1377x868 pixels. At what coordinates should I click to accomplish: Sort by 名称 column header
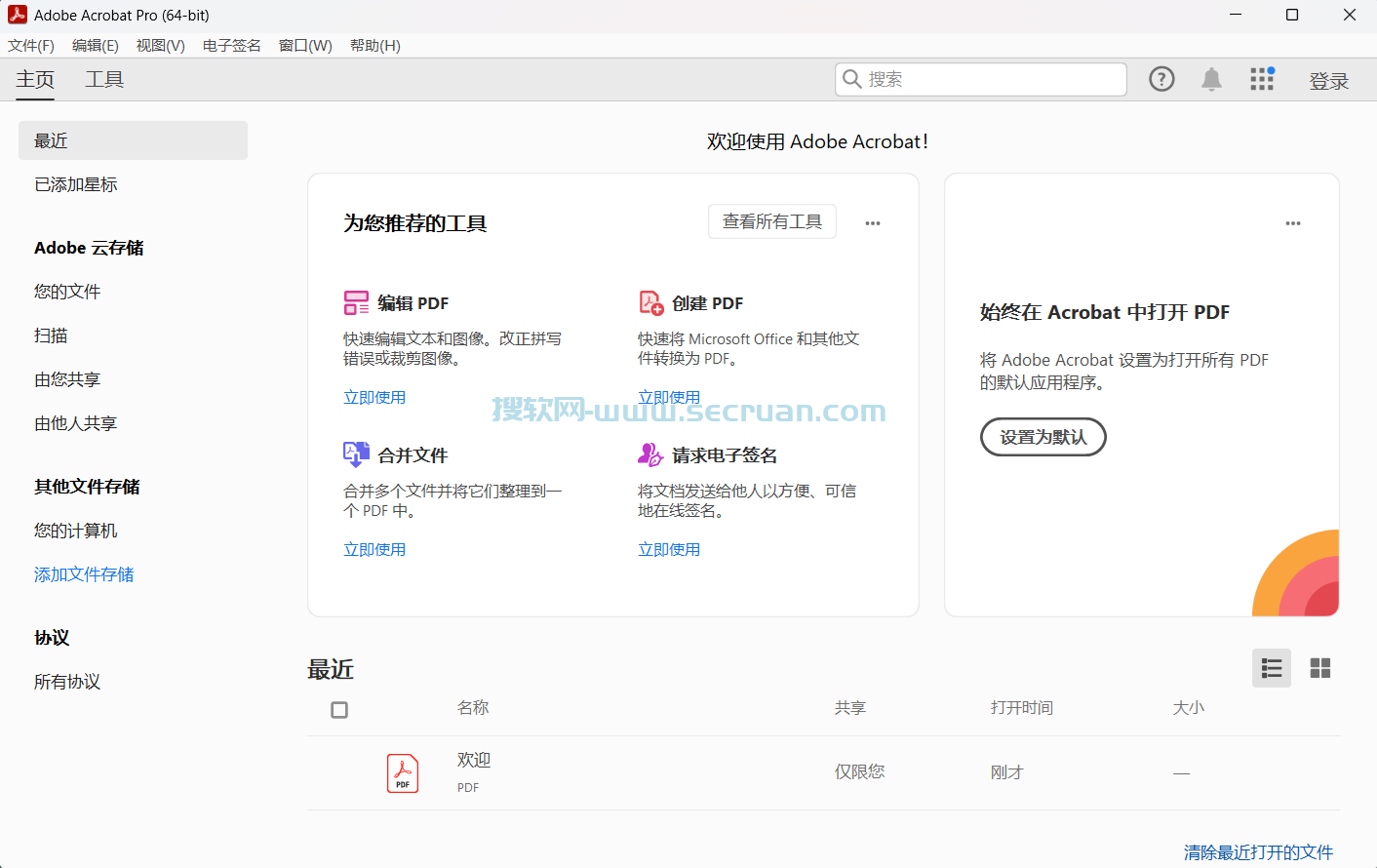(x=473, y=708)
